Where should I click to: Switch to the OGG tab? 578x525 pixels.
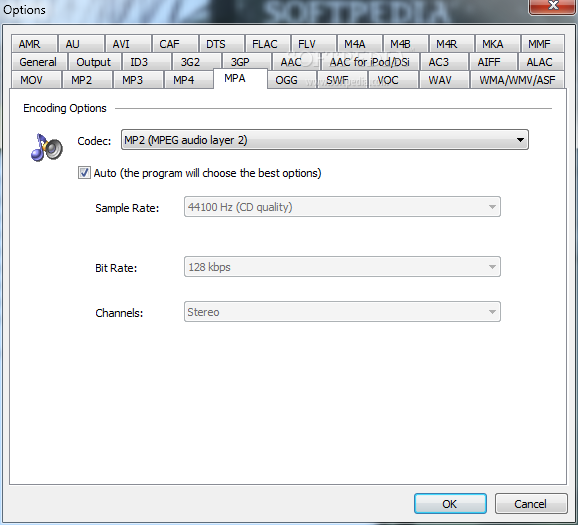click(292, 80)
